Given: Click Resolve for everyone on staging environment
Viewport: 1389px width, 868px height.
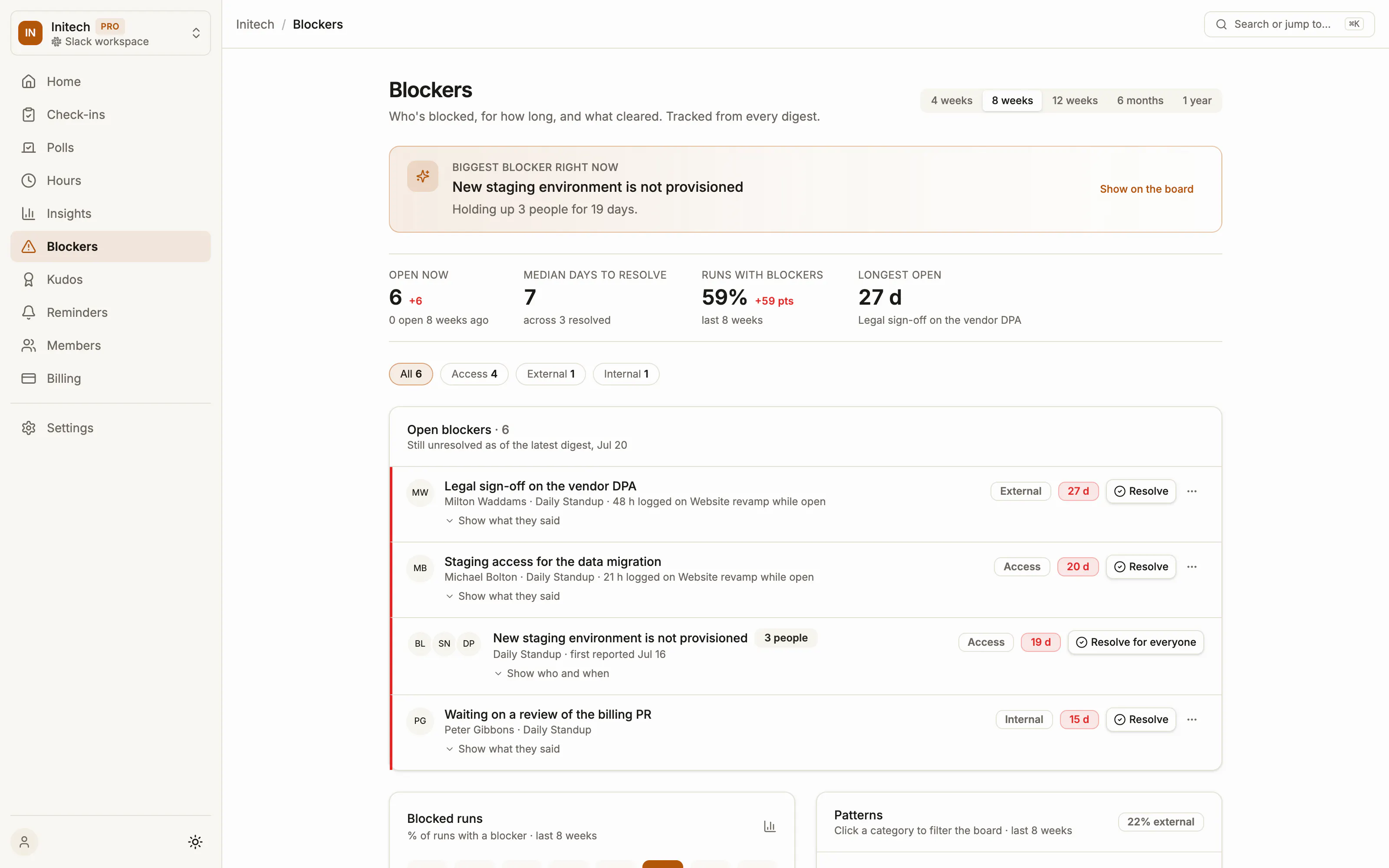Looking at the screenshot, I should 1136,642.
